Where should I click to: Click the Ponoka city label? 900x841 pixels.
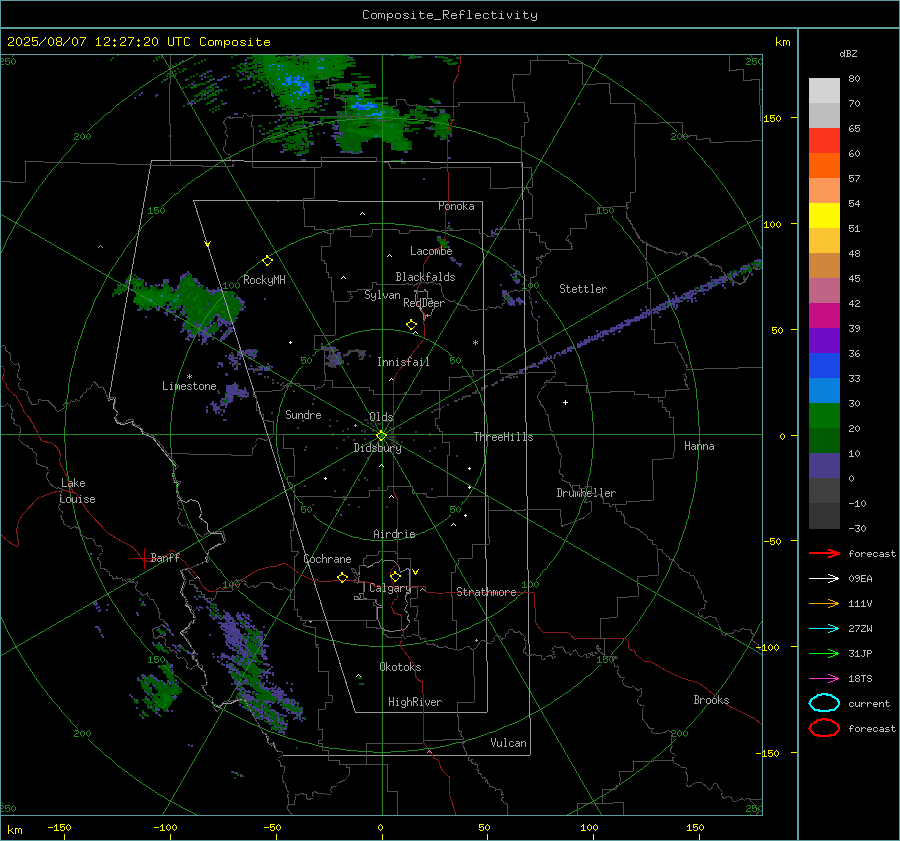[456, 207]
